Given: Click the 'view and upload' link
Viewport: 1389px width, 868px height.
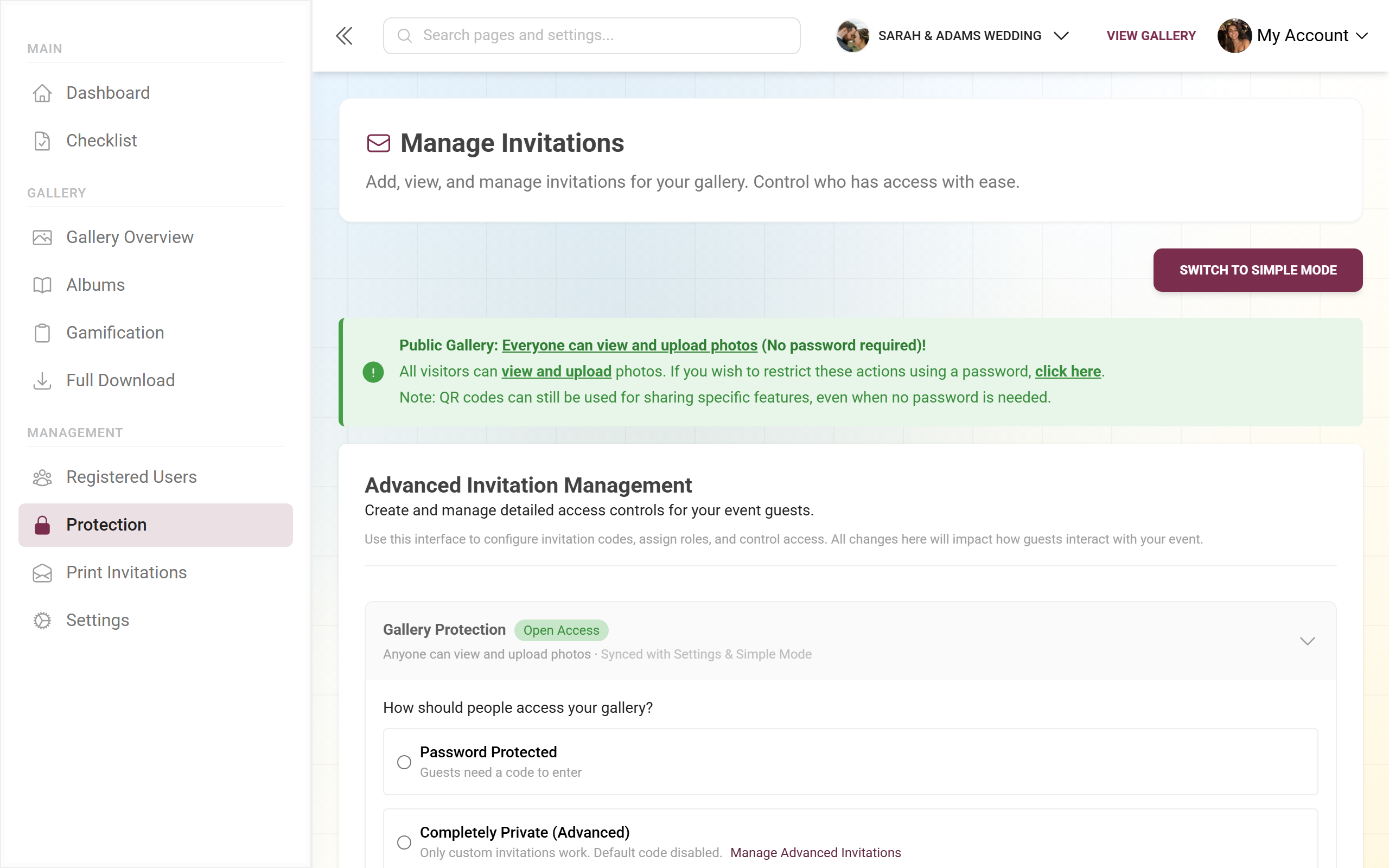Looking at the screenshot, I should coord(556,372).
